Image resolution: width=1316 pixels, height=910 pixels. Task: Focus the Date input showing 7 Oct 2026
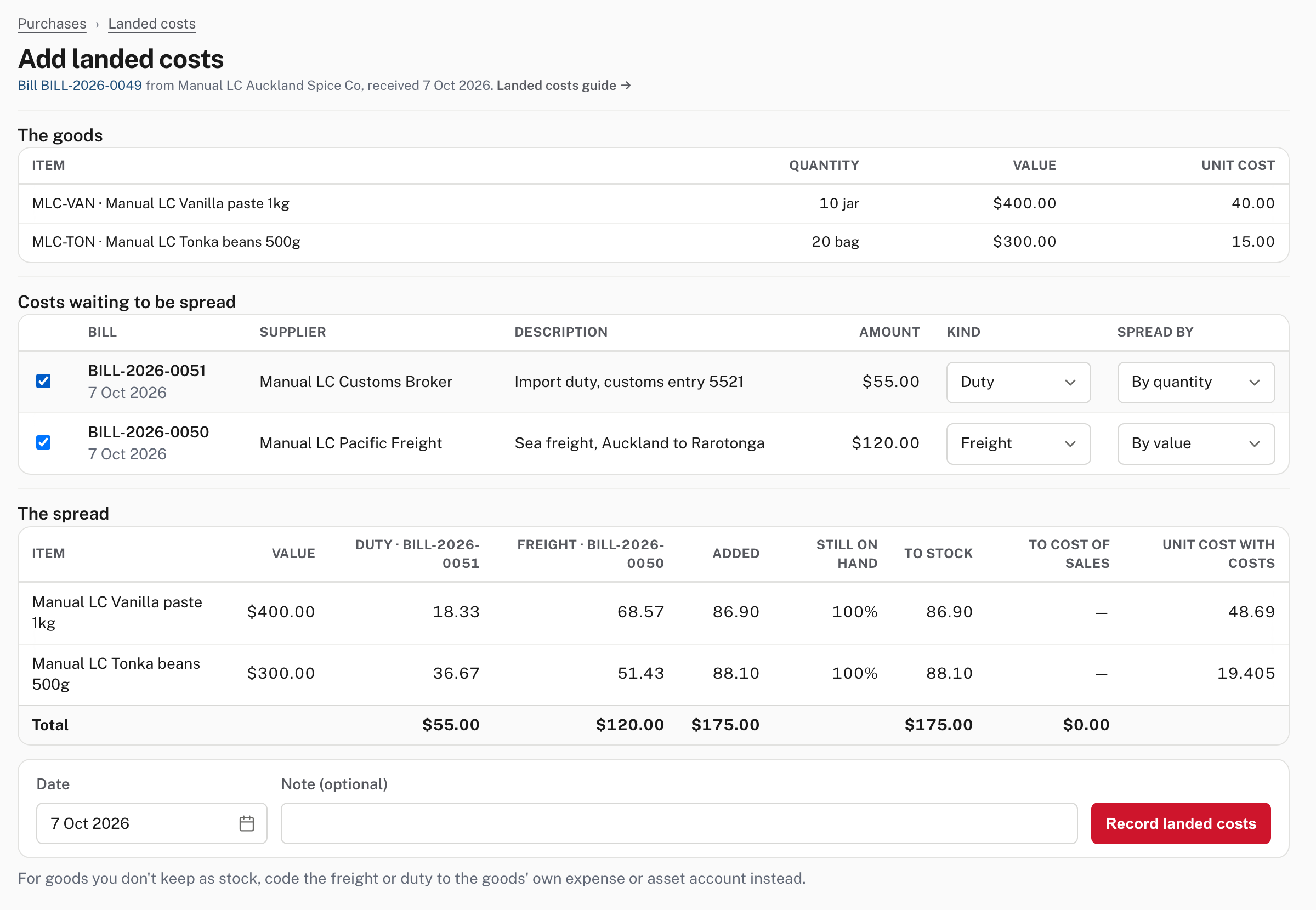click(x=152, y=823)
